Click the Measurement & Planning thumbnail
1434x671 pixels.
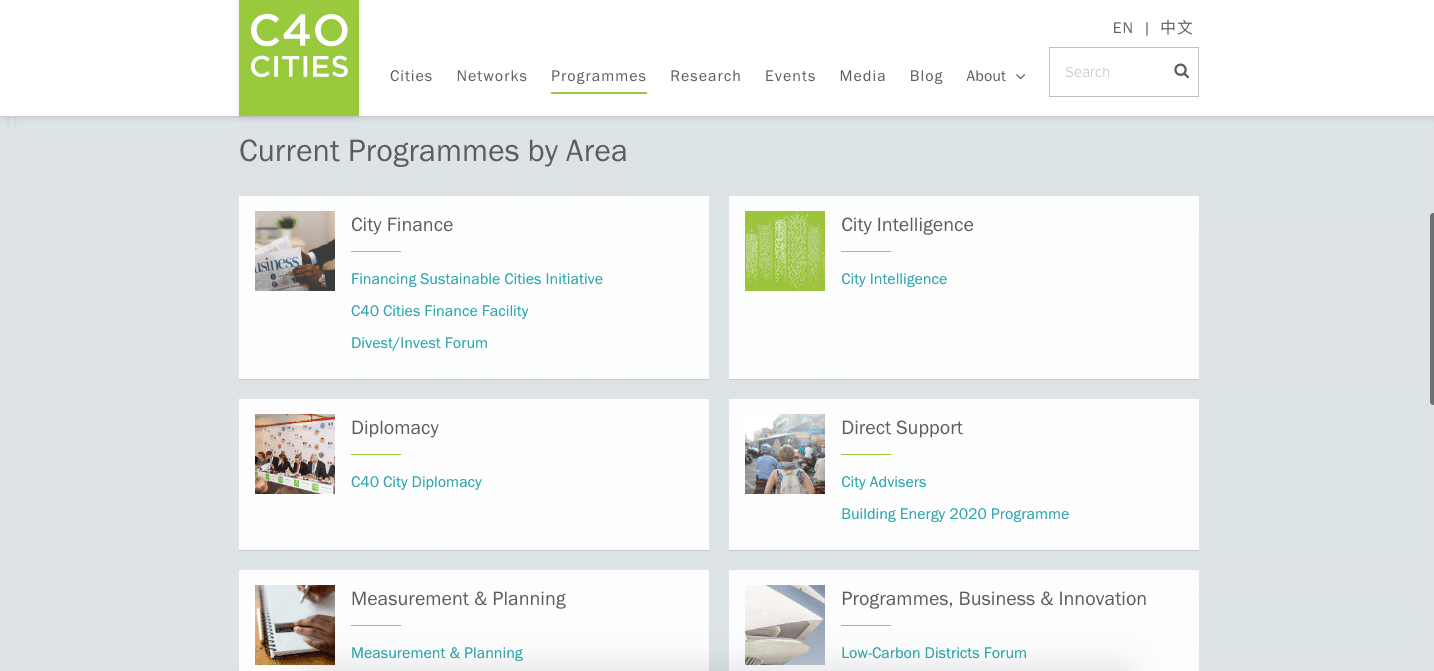click(x=295, y=625)
